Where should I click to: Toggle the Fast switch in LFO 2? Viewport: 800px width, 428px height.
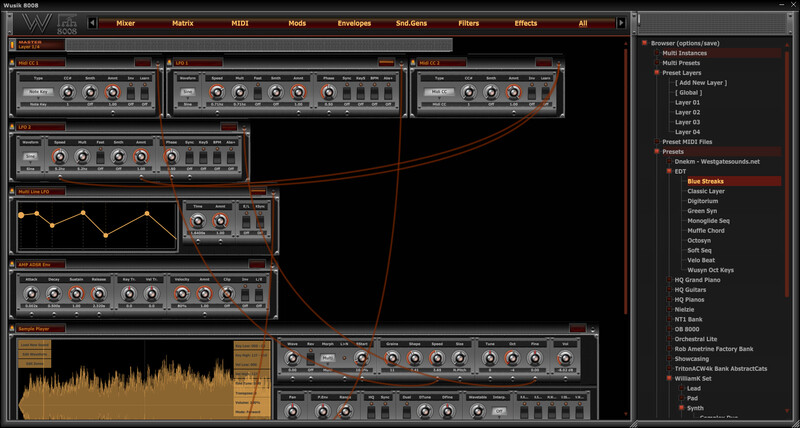[100, 156]
